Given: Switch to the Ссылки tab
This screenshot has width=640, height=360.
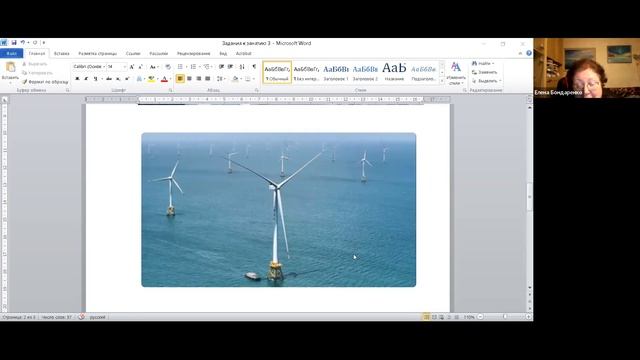Looking at the screenshot, I should [133, 53].
